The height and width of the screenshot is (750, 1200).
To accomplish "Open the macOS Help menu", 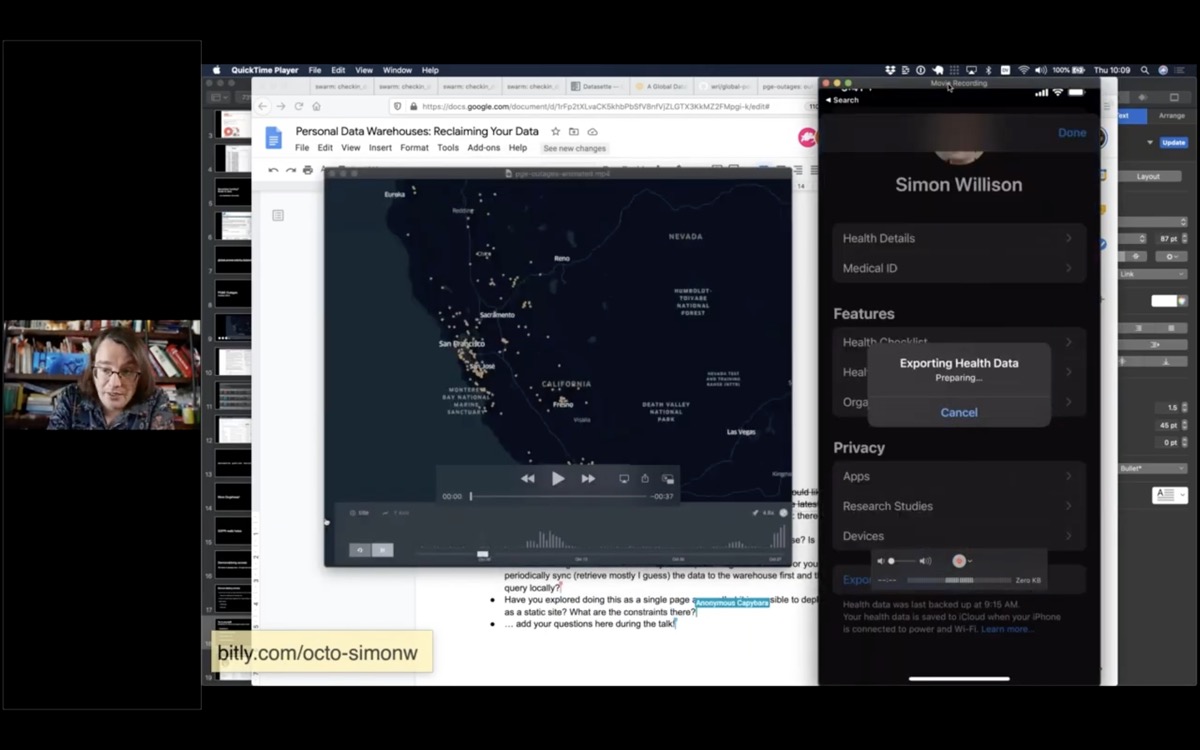I will coord(430,70).
